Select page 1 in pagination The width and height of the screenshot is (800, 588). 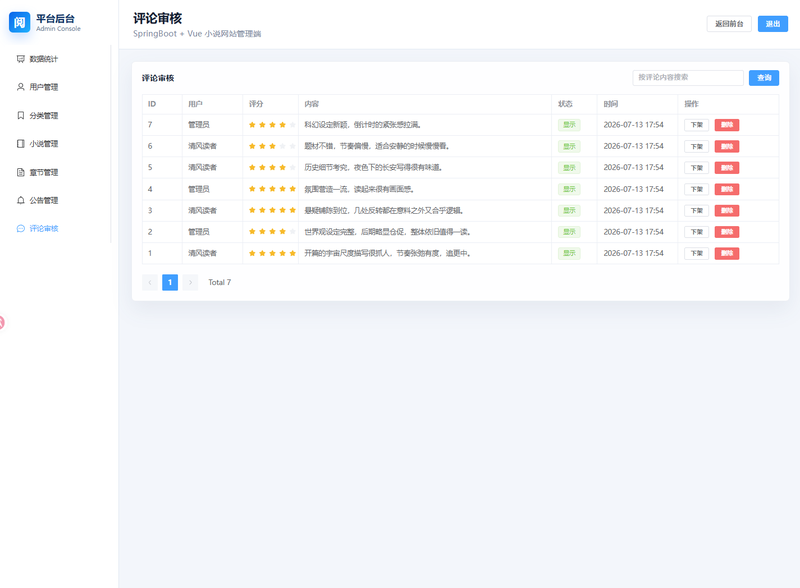point(170,282)
